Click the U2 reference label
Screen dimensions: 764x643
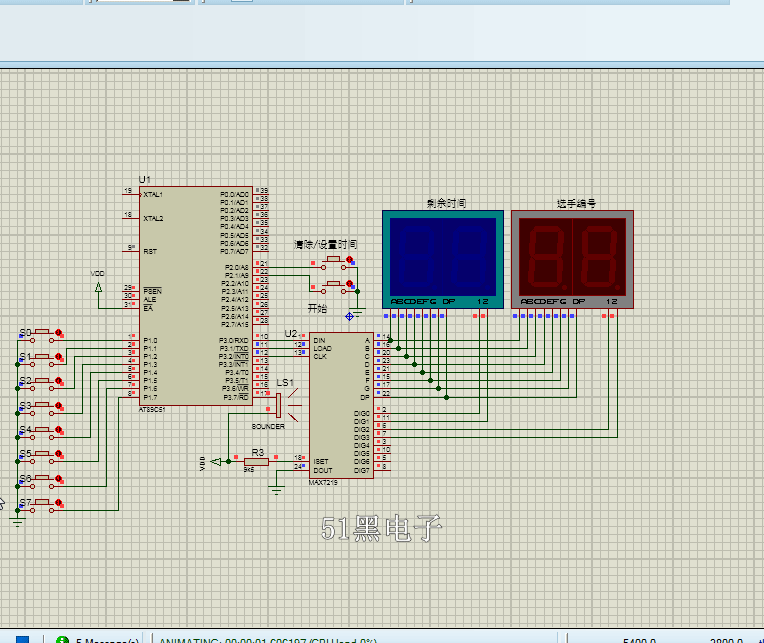tap(291, 334)
